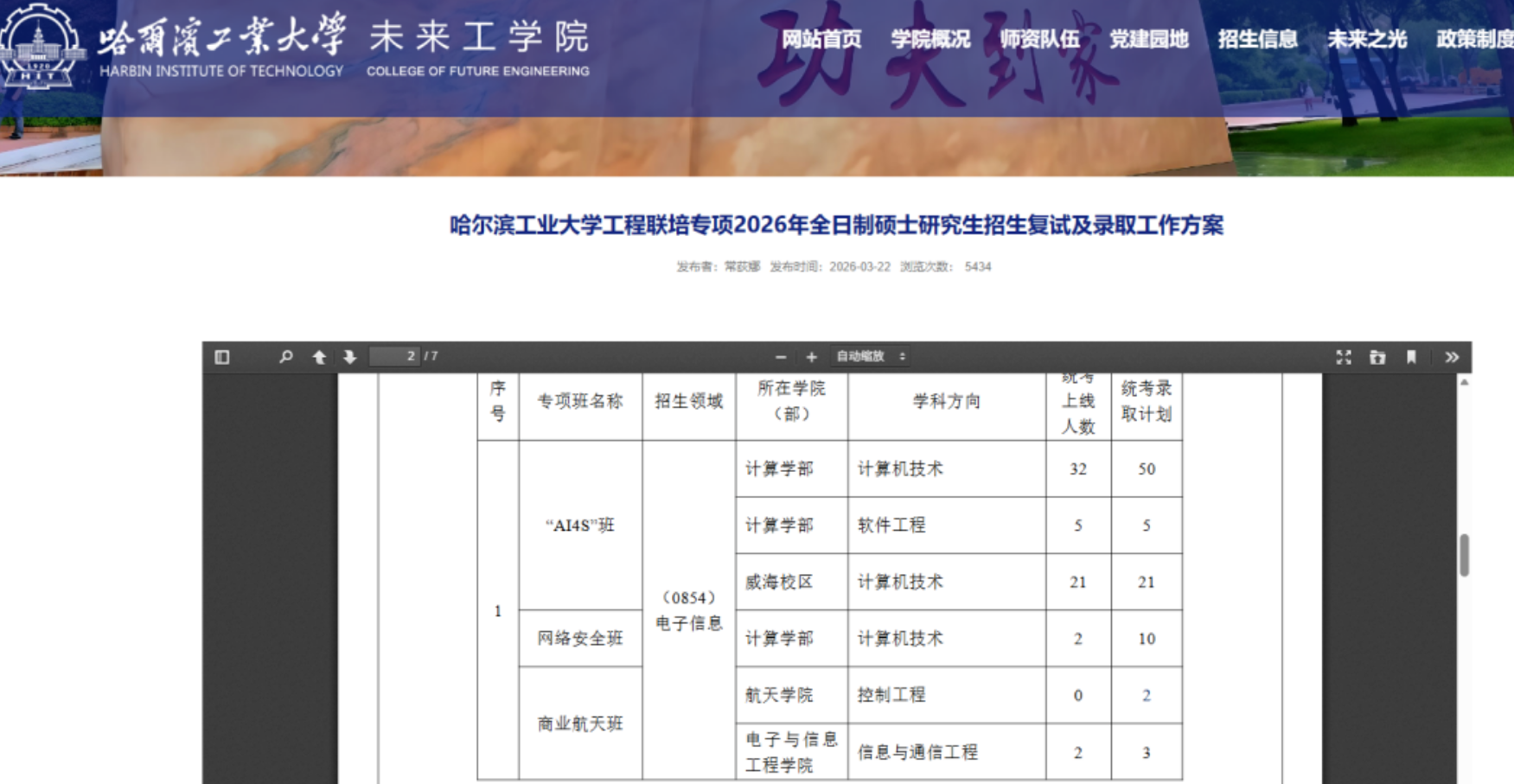The image size is (1514, 784).
Task: Click the (0854) 电子信息 cell
Action: [x=689, y=610]
